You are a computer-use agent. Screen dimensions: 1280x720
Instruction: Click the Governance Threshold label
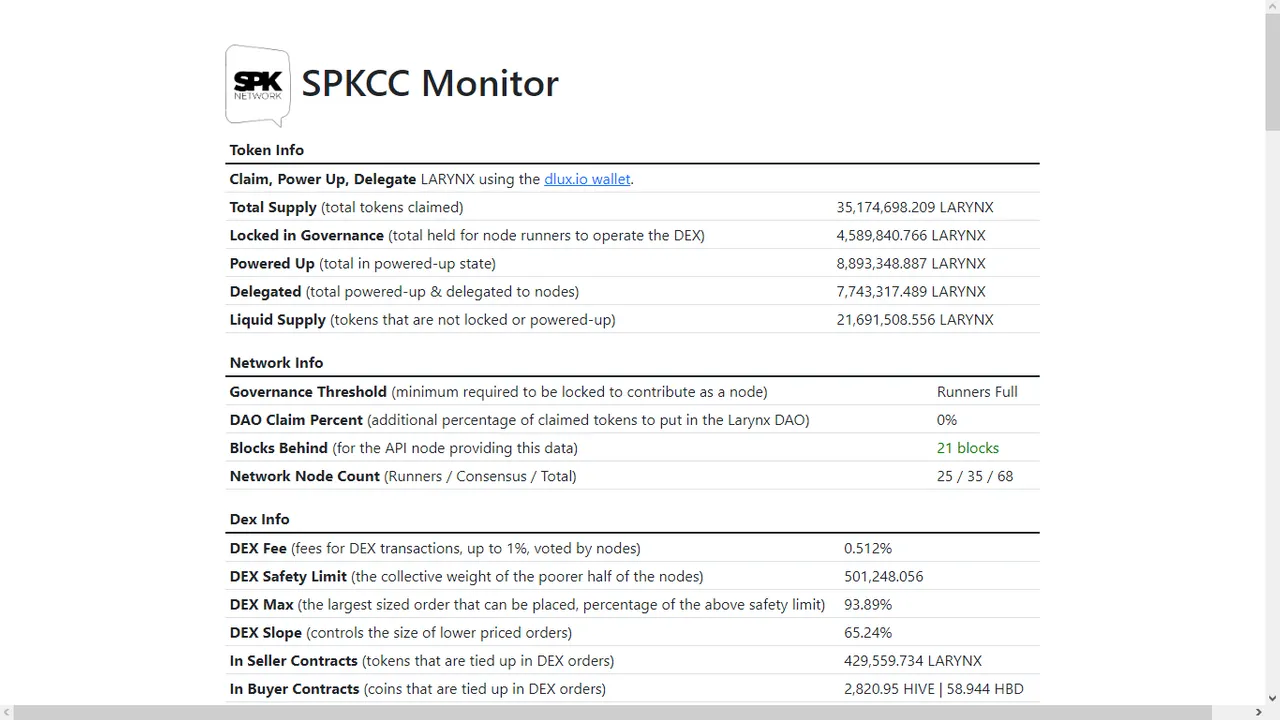tap(308, 392)
